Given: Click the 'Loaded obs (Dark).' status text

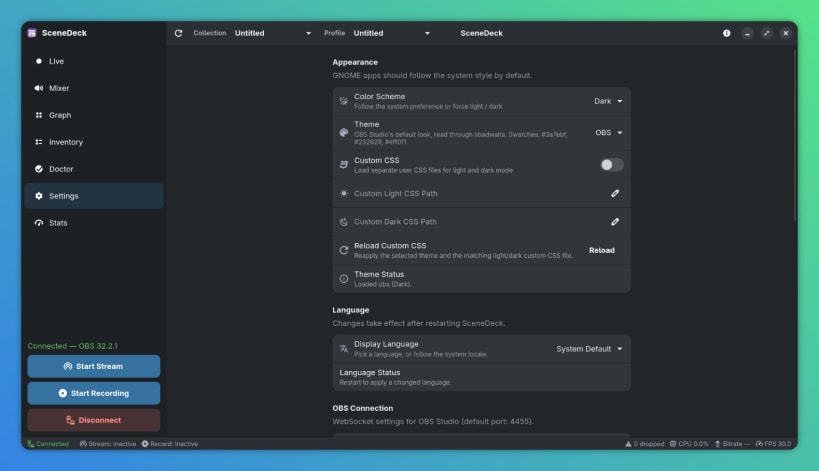Looking at the screenshot, I should tap(383, 284).
